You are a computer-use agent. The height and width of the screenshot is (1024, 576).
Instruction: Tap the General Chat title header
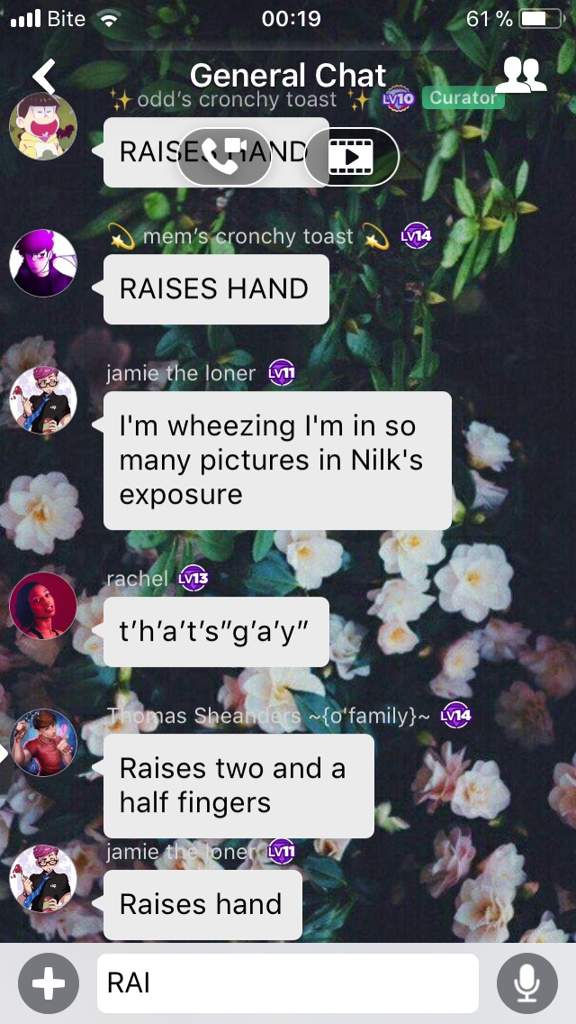[x=288, y=76]
